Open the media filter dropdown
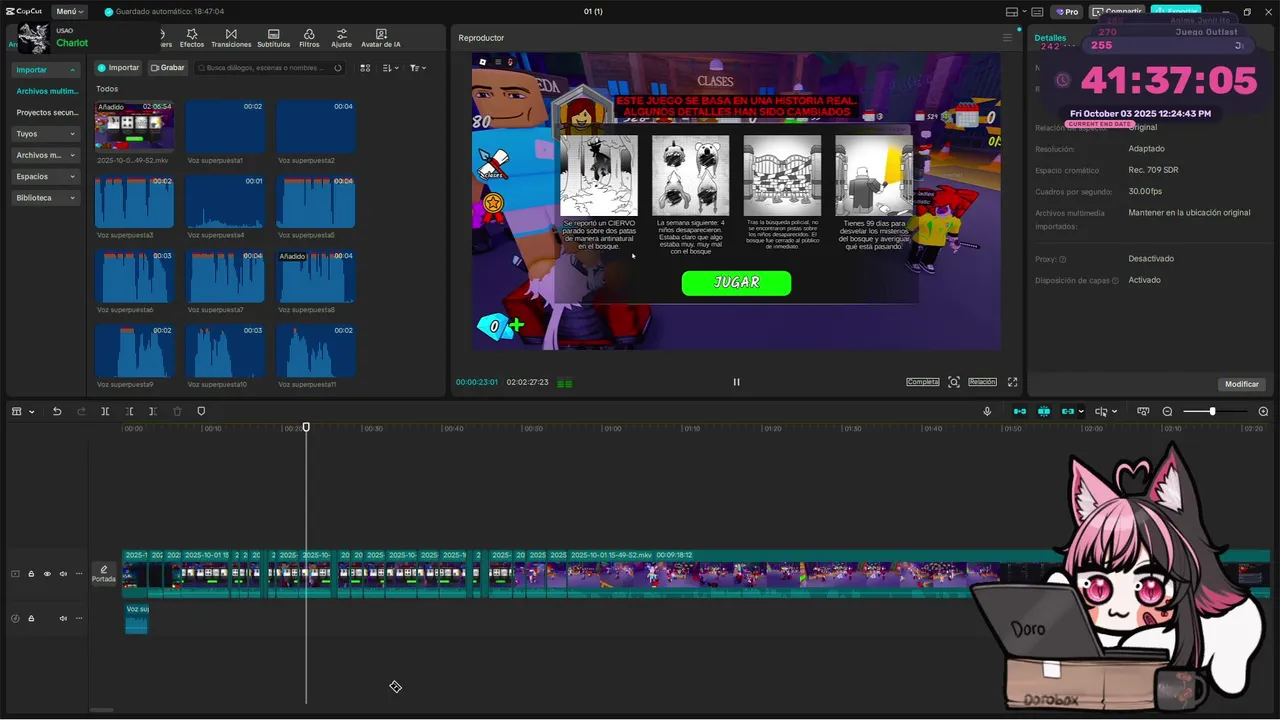 tap(418, 68)
